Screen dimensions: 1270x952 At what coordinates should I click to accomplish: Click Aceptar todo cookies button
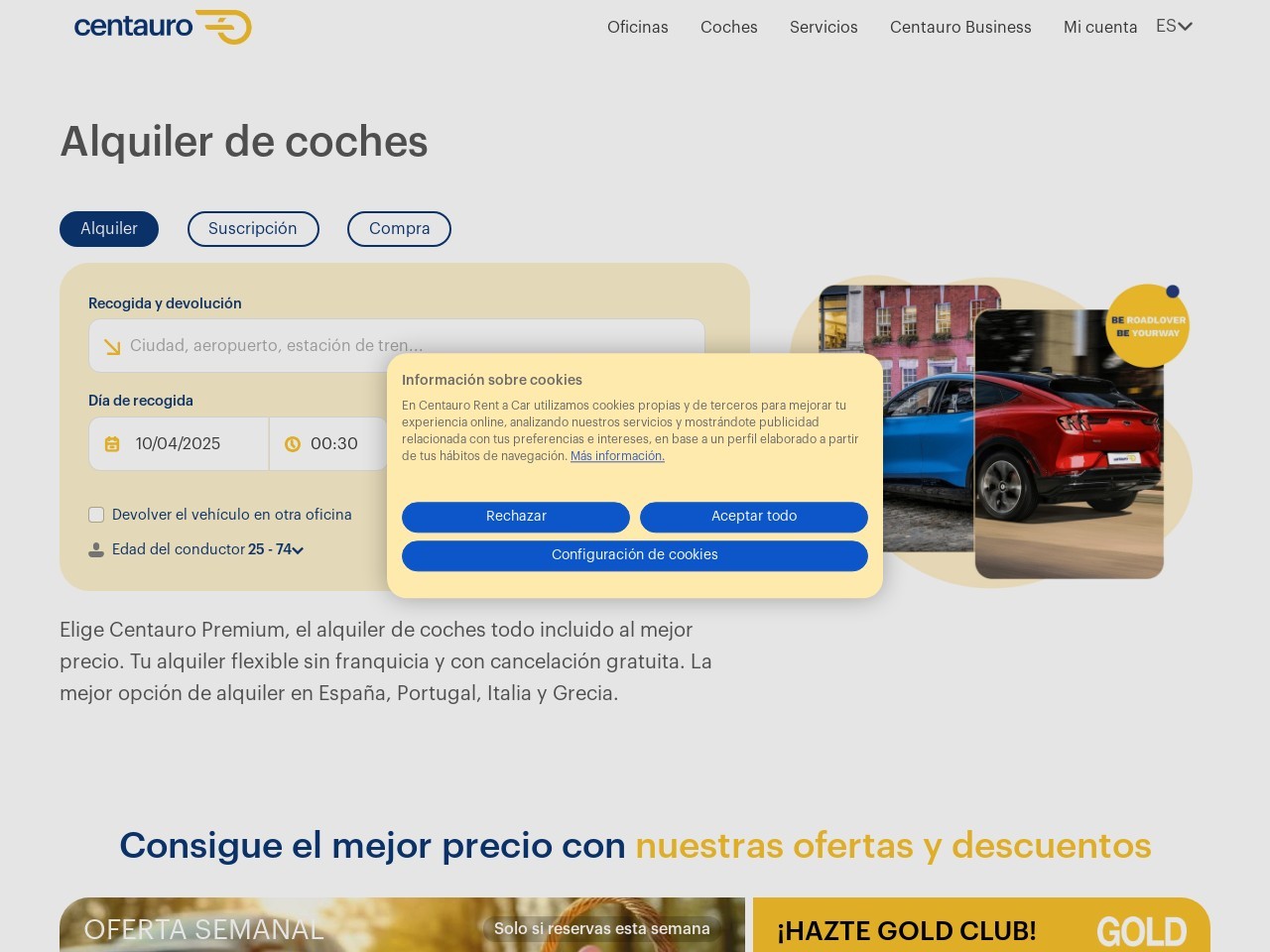754,517
